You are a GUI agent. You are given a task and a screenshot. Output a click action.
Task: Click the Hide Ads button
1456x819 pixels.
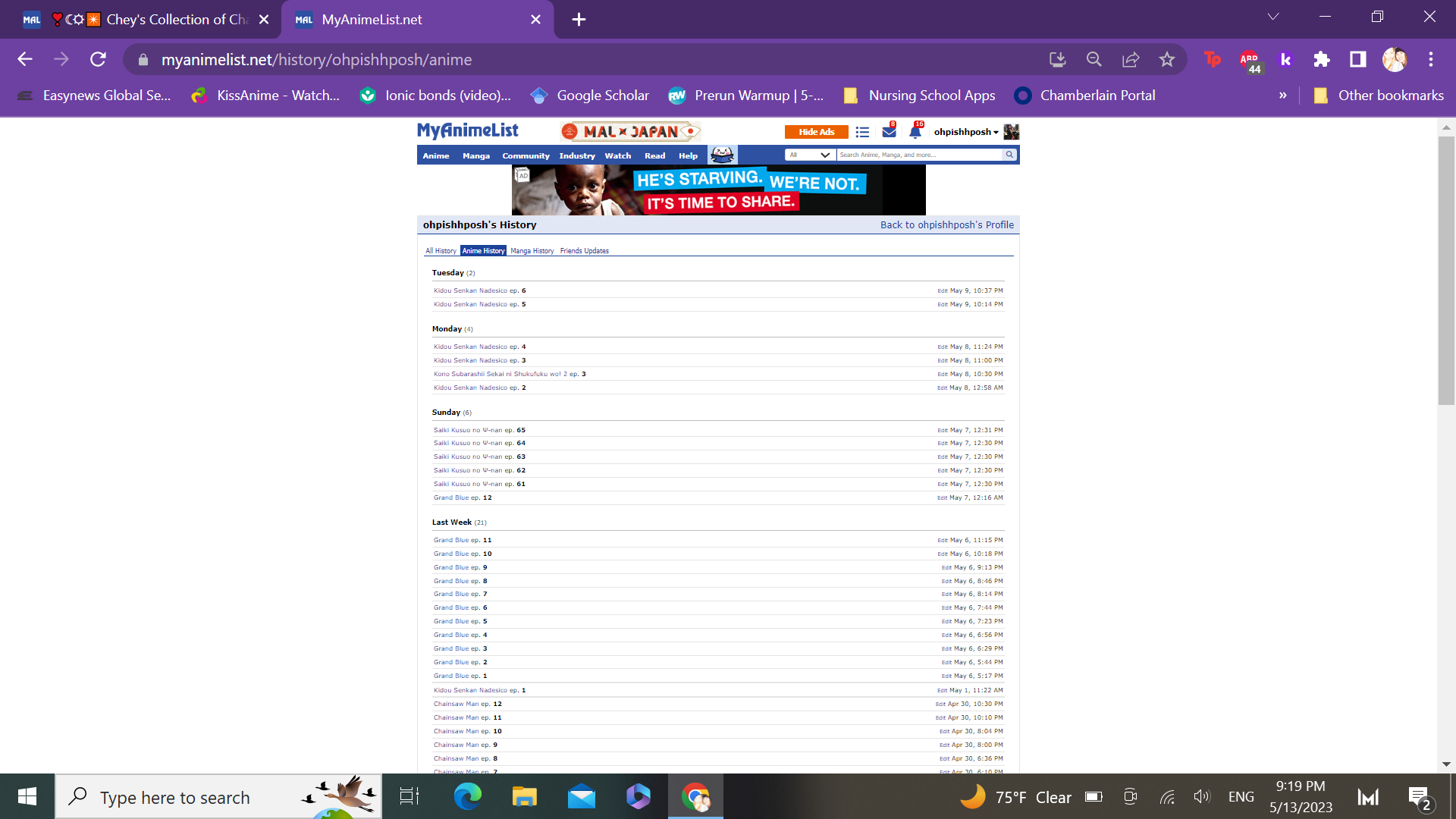[817, 132]
